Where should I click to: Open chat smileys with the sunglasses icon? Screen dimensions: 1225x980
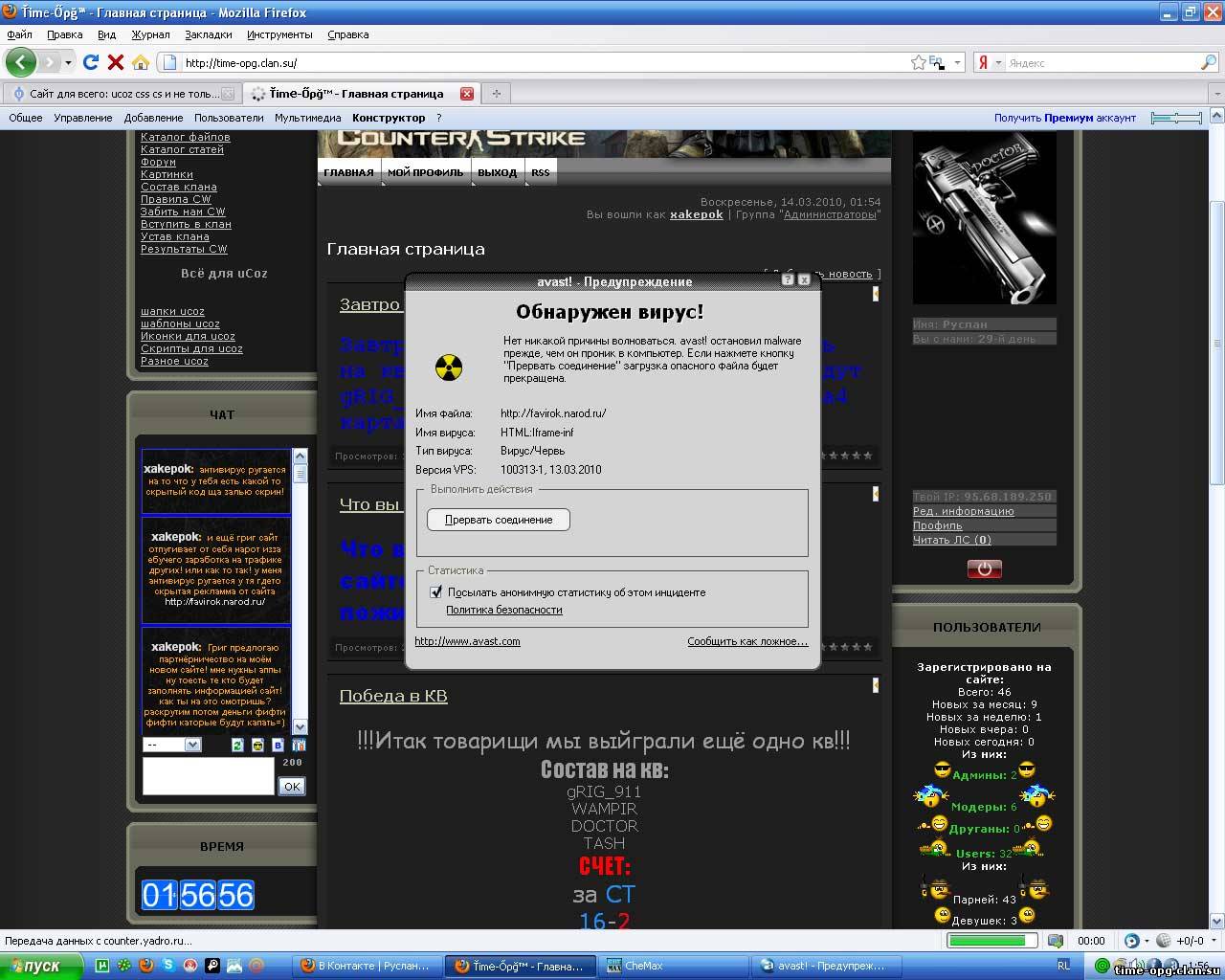257,745
